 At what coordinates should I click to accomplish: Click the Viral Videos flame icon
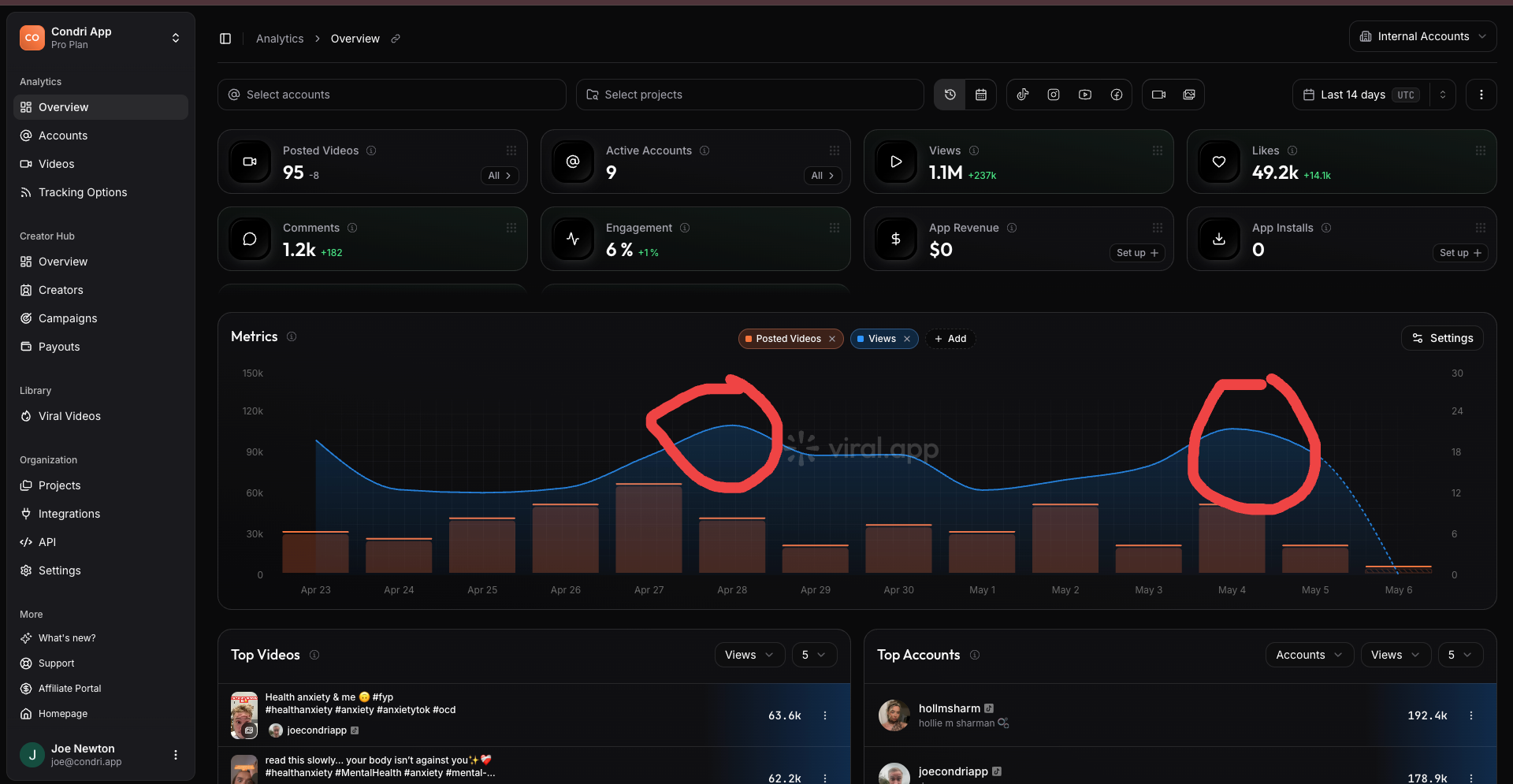(26, 416)
